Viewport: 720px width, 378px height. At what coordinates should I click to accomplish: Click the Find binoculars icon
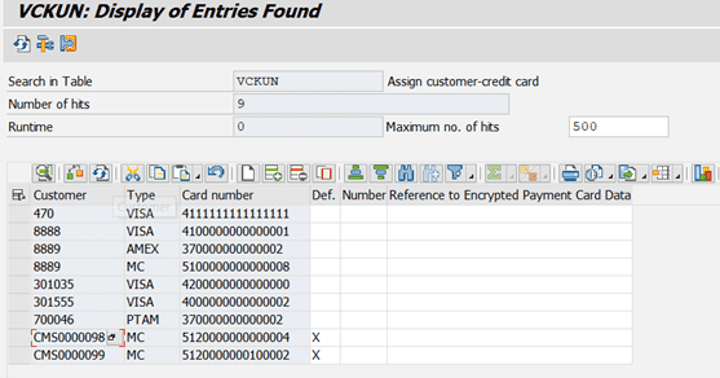pyautogui.click(x=406, y=173)
